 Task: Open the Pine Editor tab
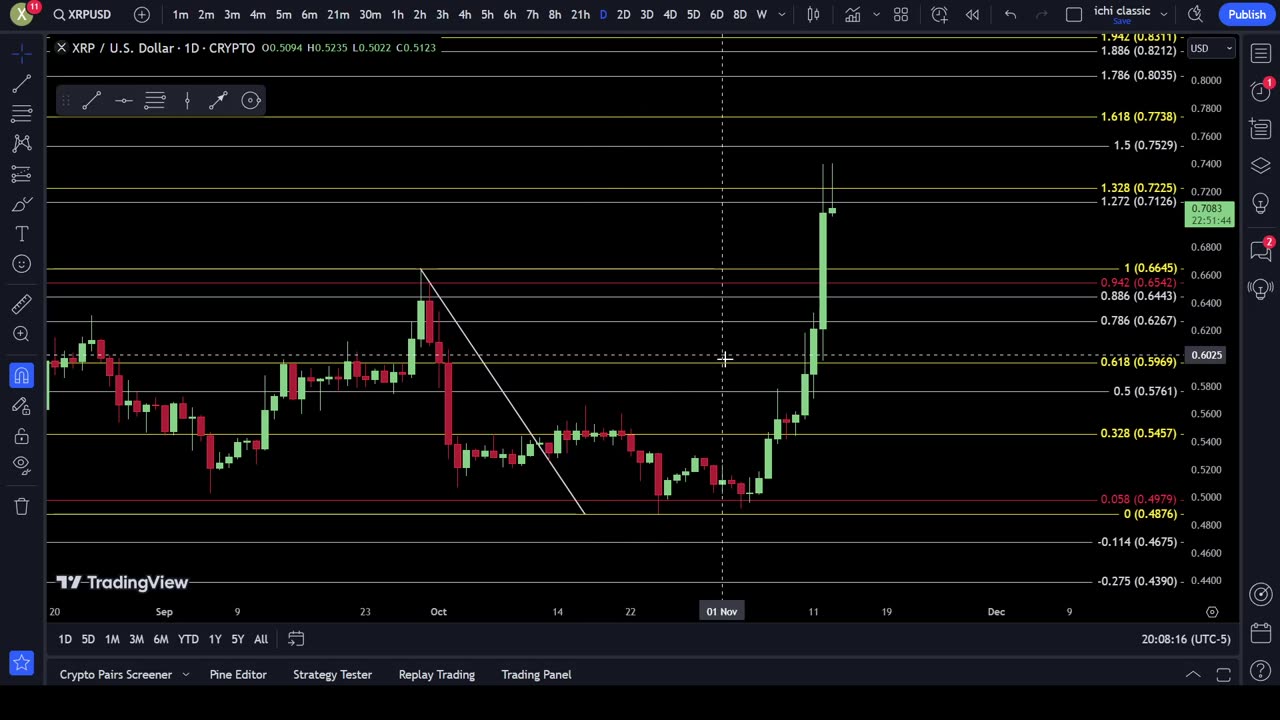(x=238, y=674)
